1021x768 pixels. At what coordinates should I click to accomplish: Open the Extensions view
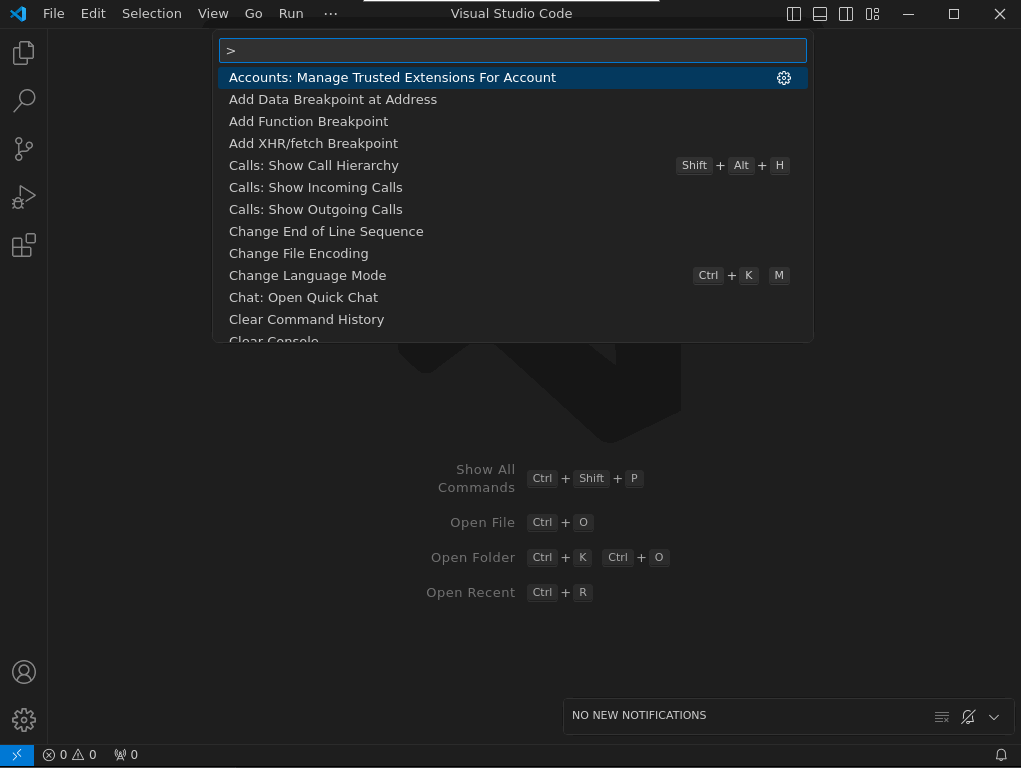[24, 245]
